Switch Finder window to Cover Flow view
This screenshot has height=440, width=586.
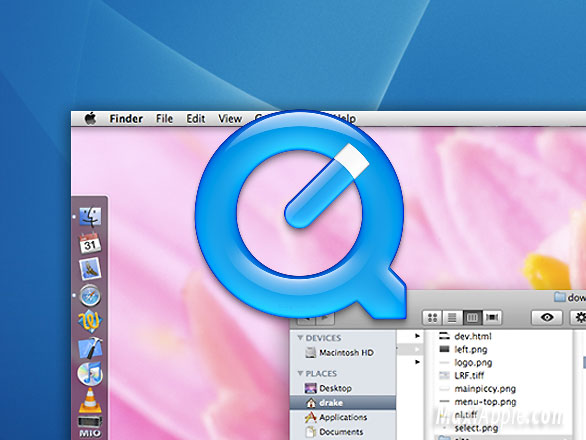(x=492, y=318)
